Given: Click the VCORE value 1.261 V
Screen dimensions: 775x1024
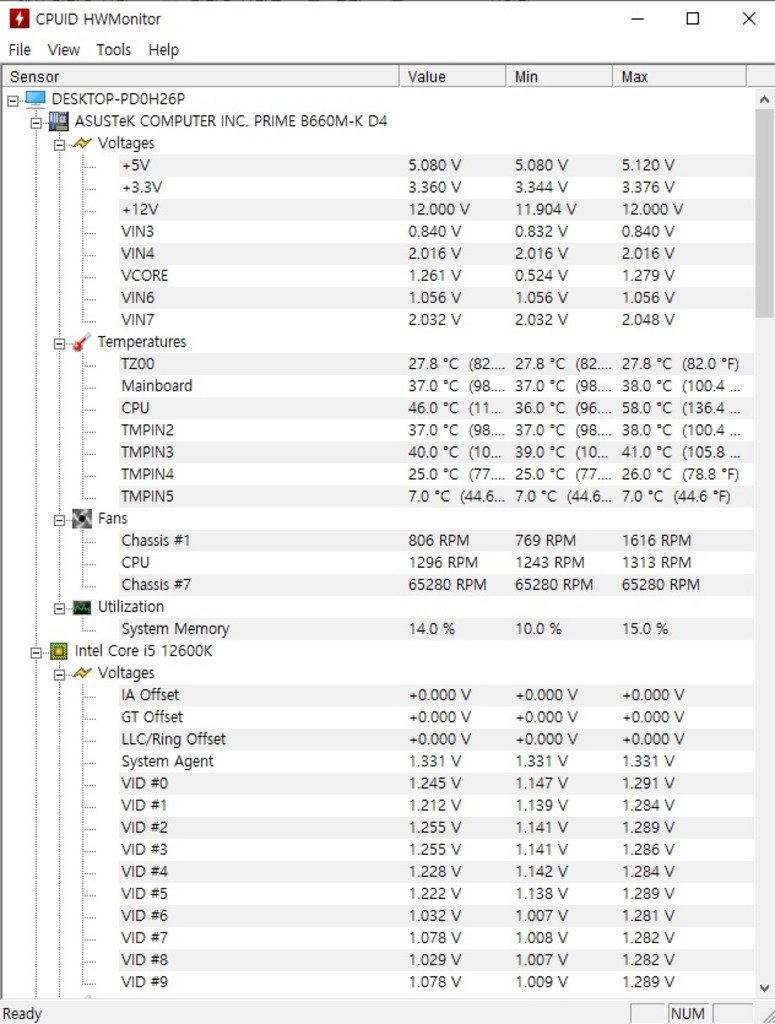Looking at the screenshot, I should [434, 276].
